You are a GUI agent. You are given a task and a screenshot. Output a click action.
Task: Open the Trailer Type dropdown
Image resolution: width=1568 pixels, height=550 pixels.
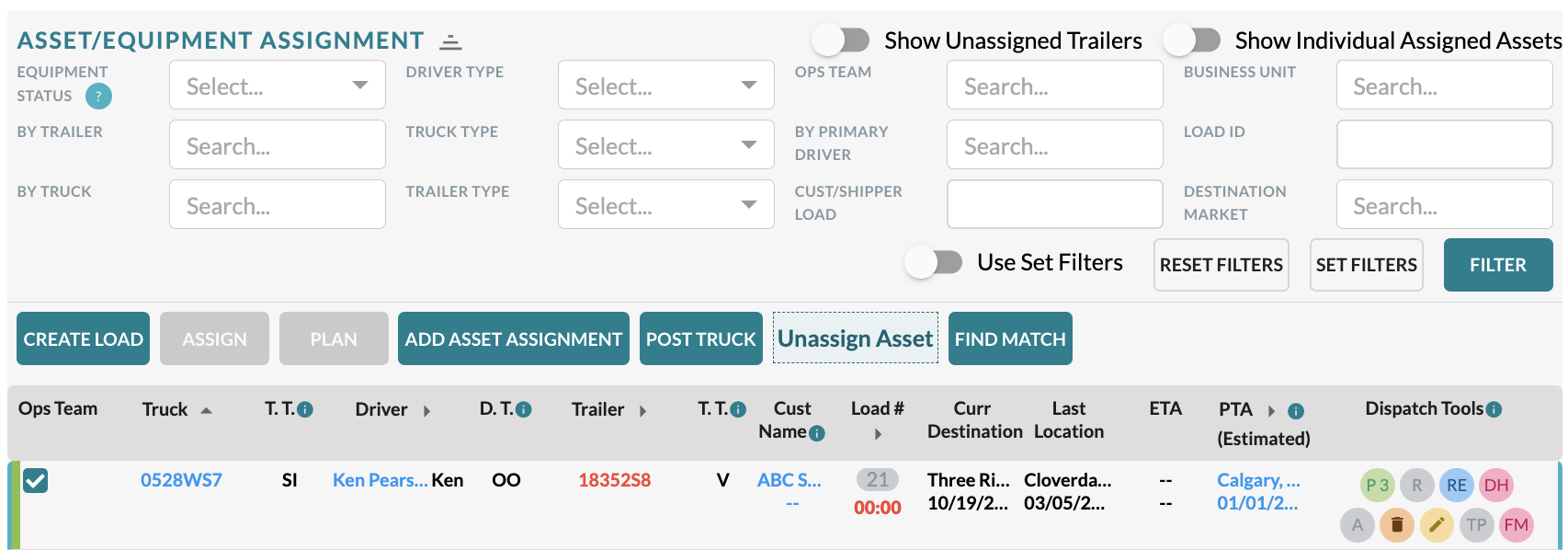[x=666, y=204]
